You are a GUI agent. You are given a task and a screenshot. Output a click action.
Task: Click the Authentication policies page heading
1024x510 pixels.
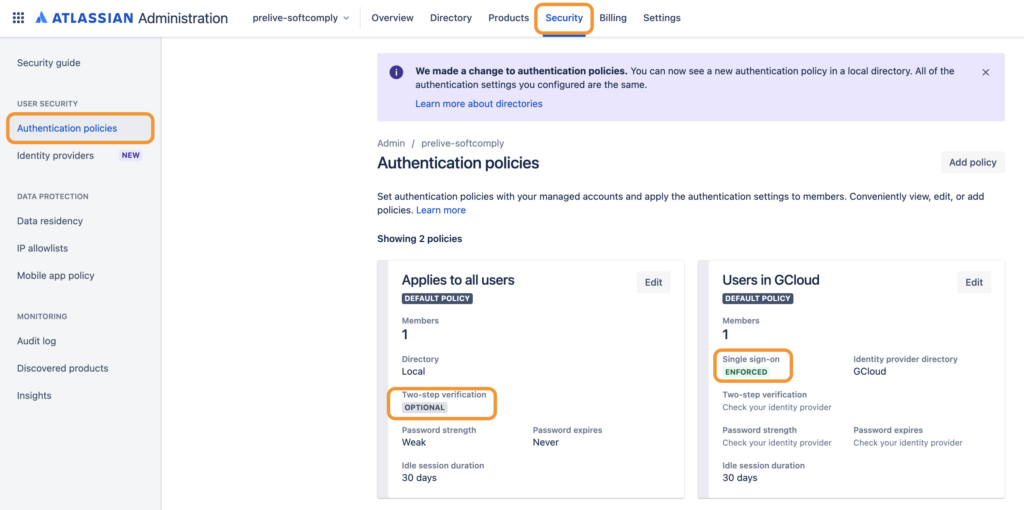pyautogui.click(x=458, y=163)
